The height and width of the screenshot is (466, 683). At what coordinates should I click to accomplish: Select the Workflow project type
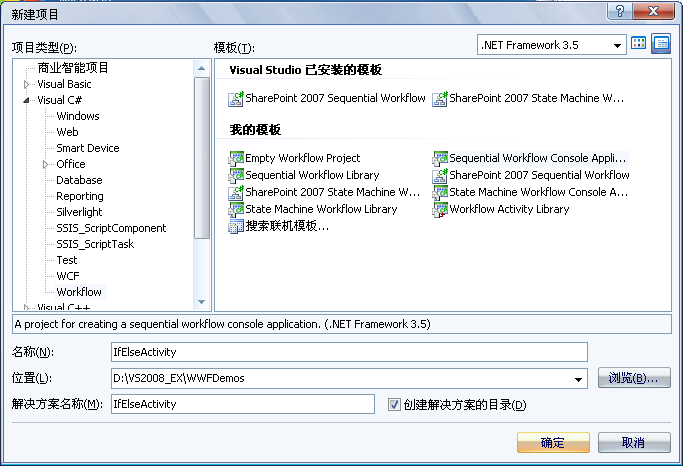pyautogui.click(x=79, y=292)
